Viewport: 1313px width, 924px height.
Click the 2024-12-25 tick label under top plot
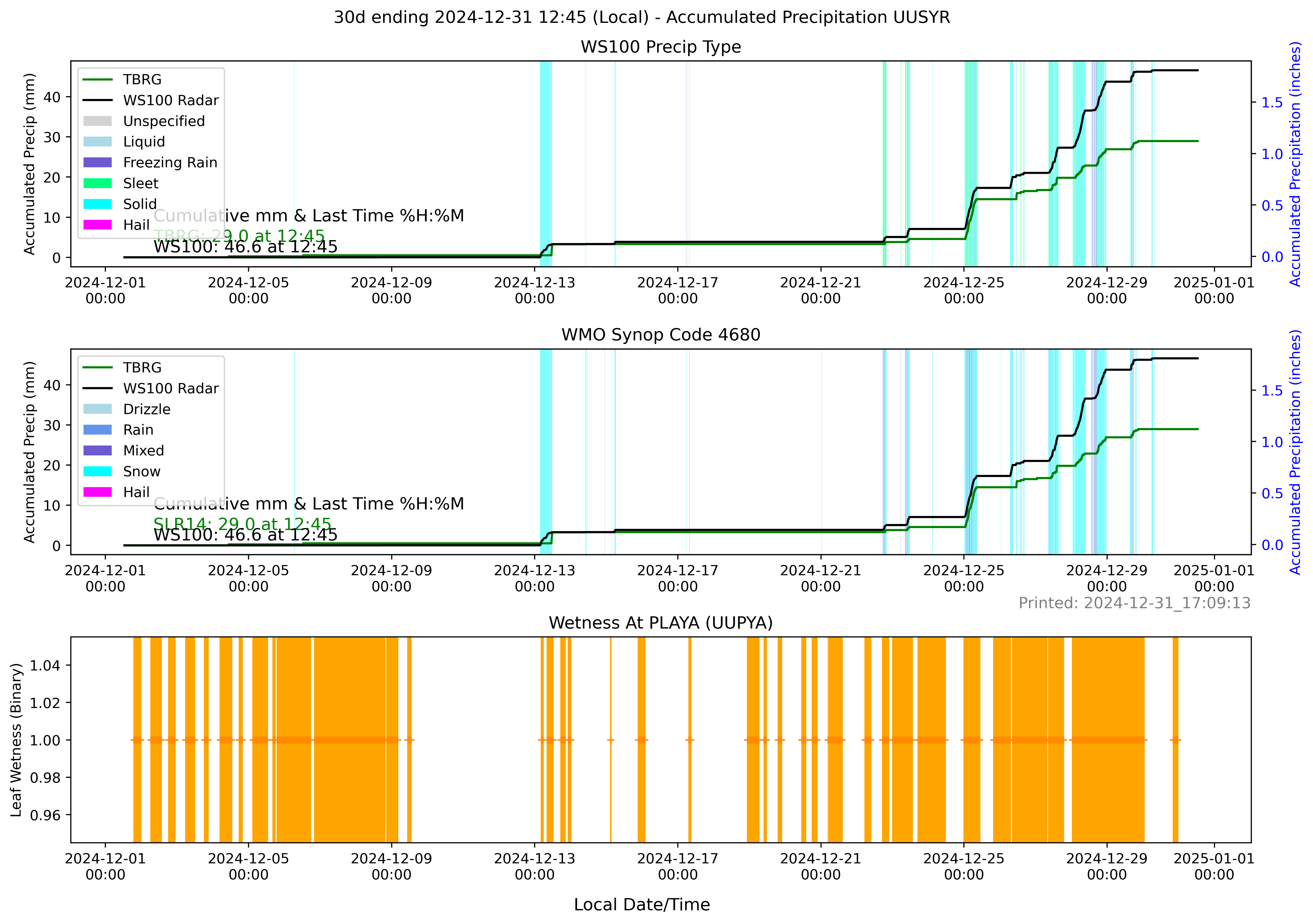point(964,290)
